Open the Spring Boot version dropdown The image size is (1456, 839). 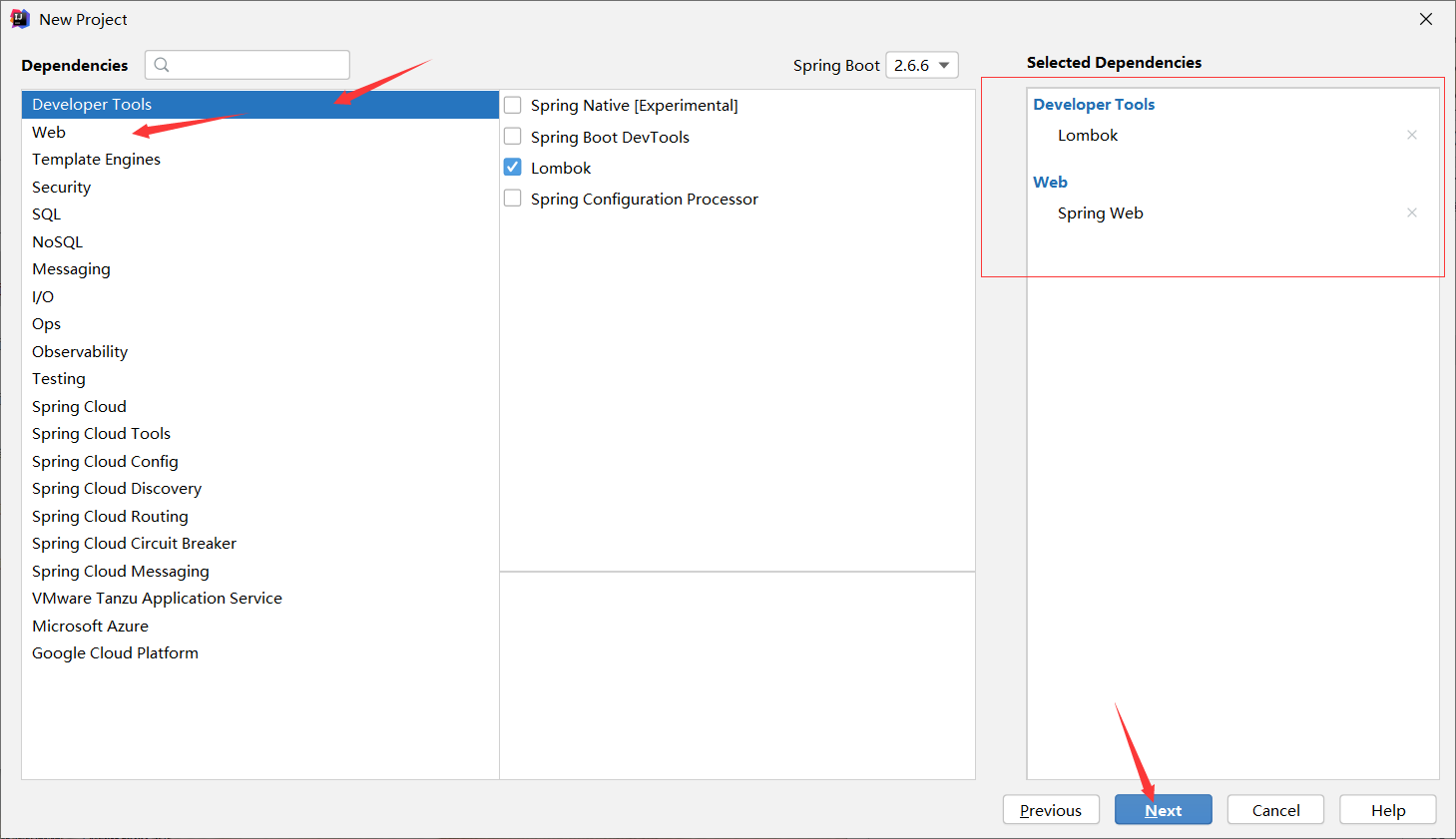point(922,65)
